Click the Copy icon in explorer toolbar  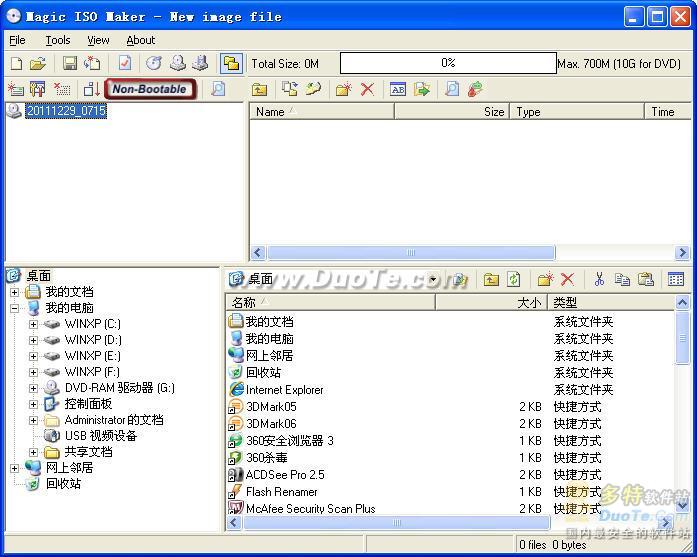[622, 279]
